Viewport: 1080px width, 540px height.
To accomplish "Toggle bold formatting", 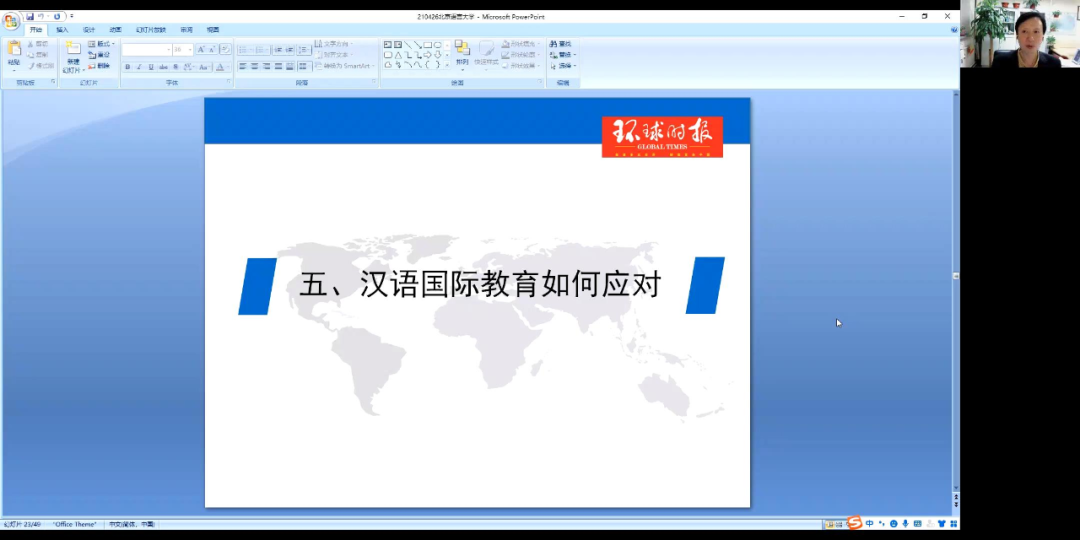I will click(x=128, y=67).
